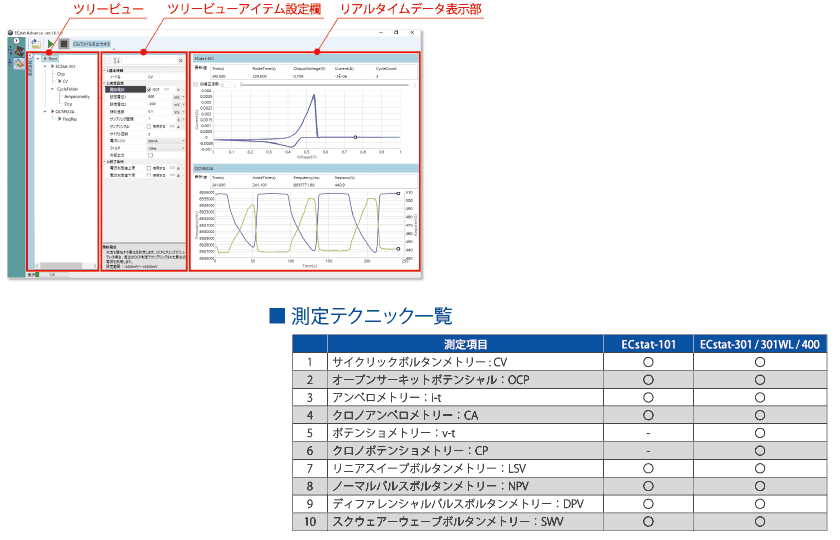Click tree scrollbar right arrow

point(95,266)
